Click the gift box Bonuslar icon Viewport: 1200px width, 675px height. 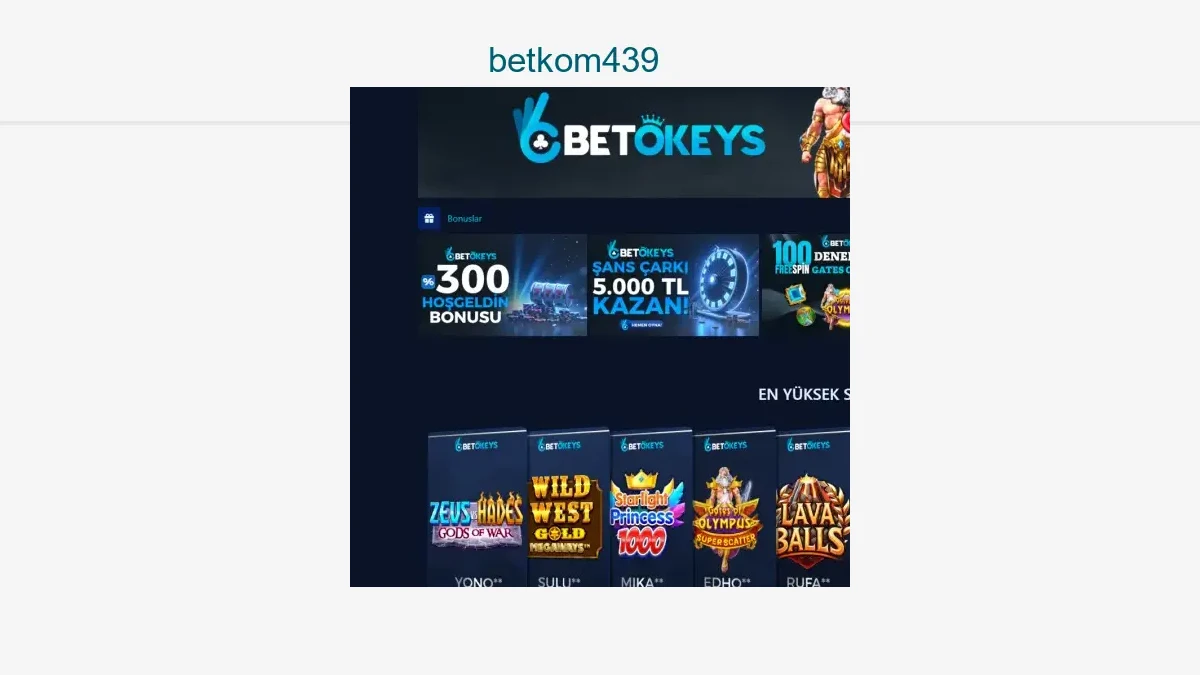click(x=429, y=218)
